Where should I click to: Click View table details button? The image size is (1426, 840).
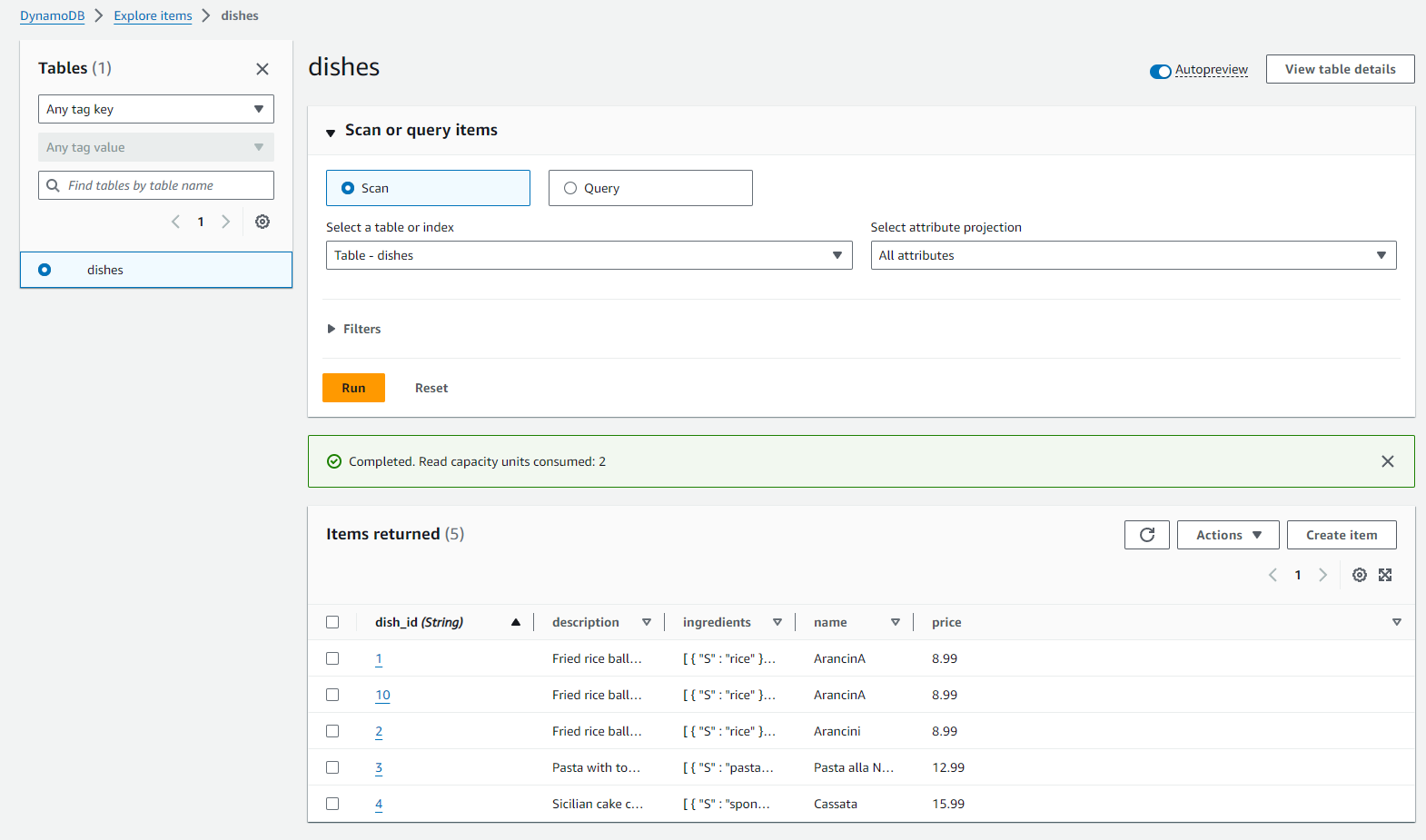click(1341, 69)
